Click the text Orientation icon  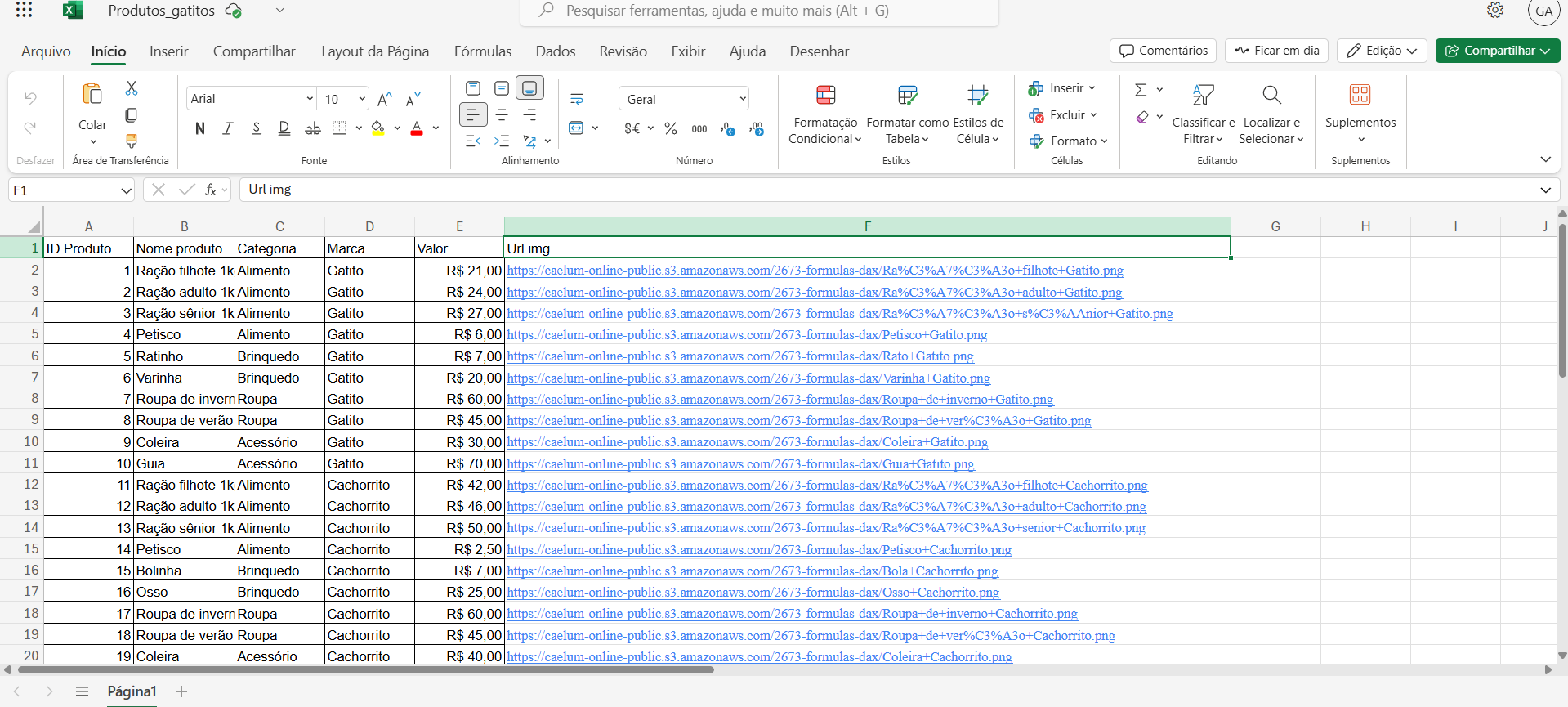(x=530, y=141)
